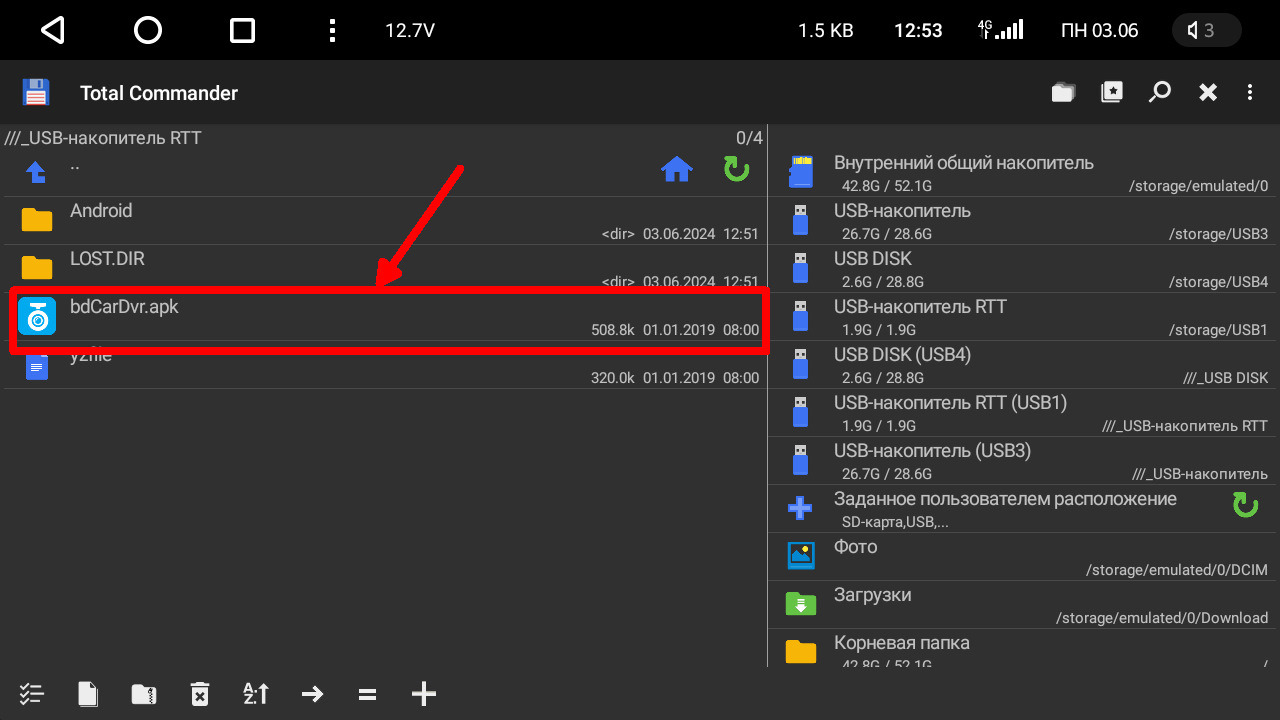Click the Total Commander title text

pos(159,93)
